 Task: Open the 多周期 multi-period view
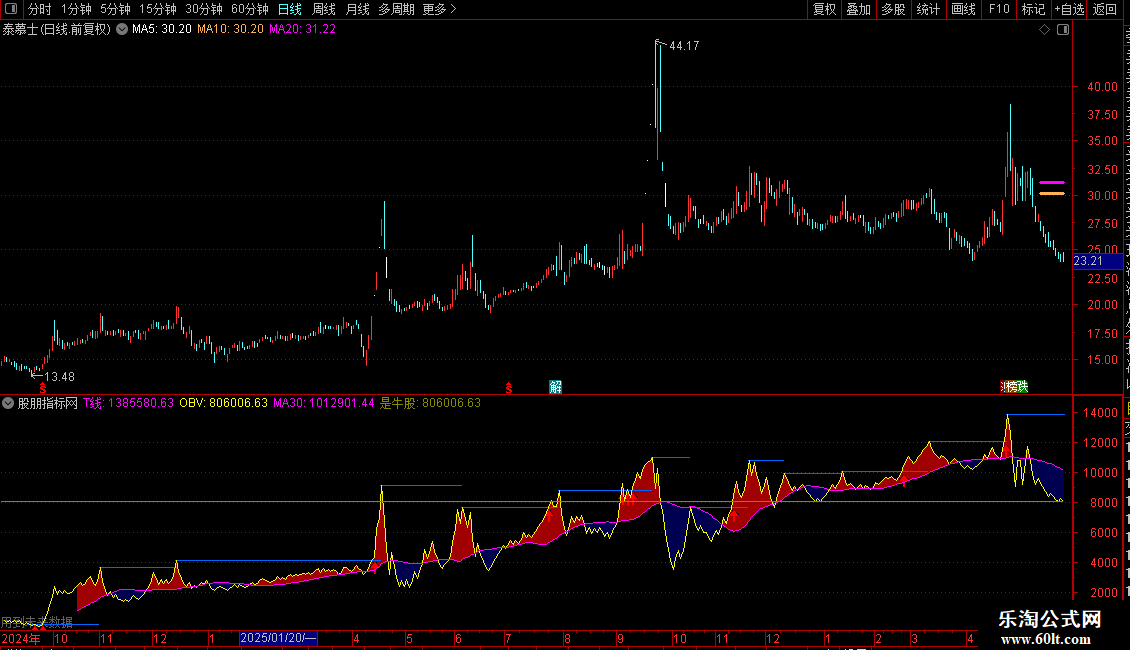coord(396,9)
